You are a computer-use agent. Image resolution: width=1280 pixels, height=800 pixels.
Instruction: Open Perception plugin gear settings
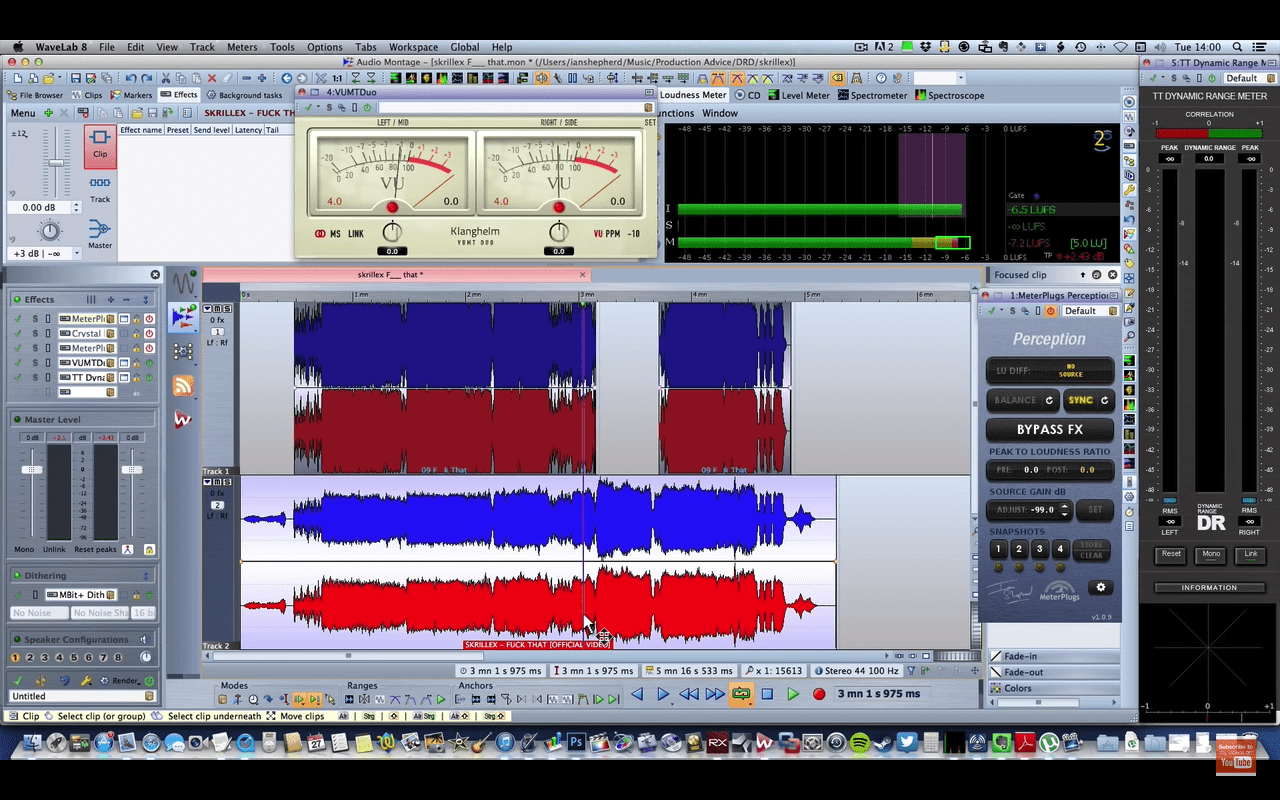tap(1101, 588)
